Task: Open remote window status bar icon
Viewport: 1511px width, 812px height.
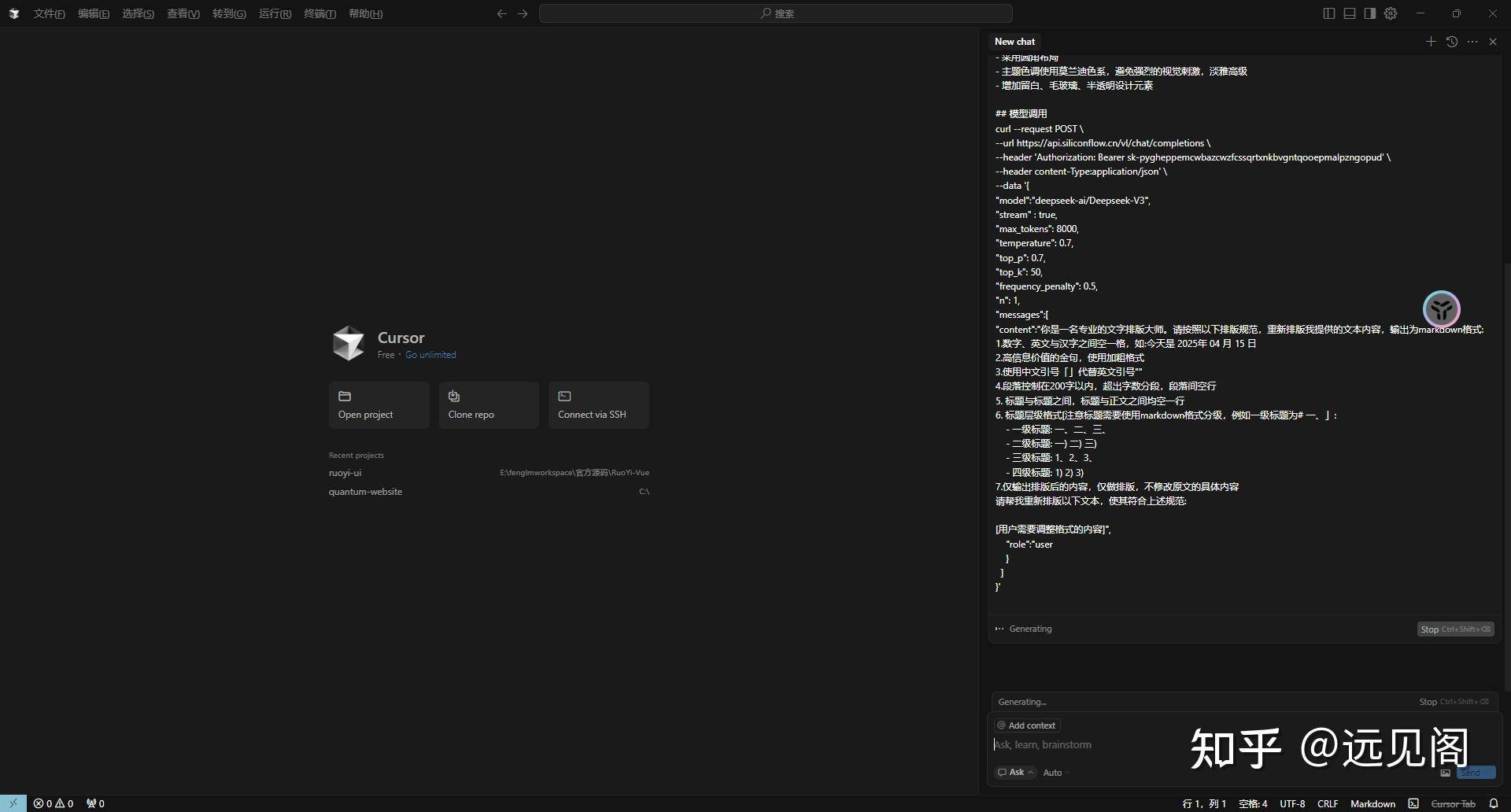Action: pyautogui.click(x=13, y=803)
